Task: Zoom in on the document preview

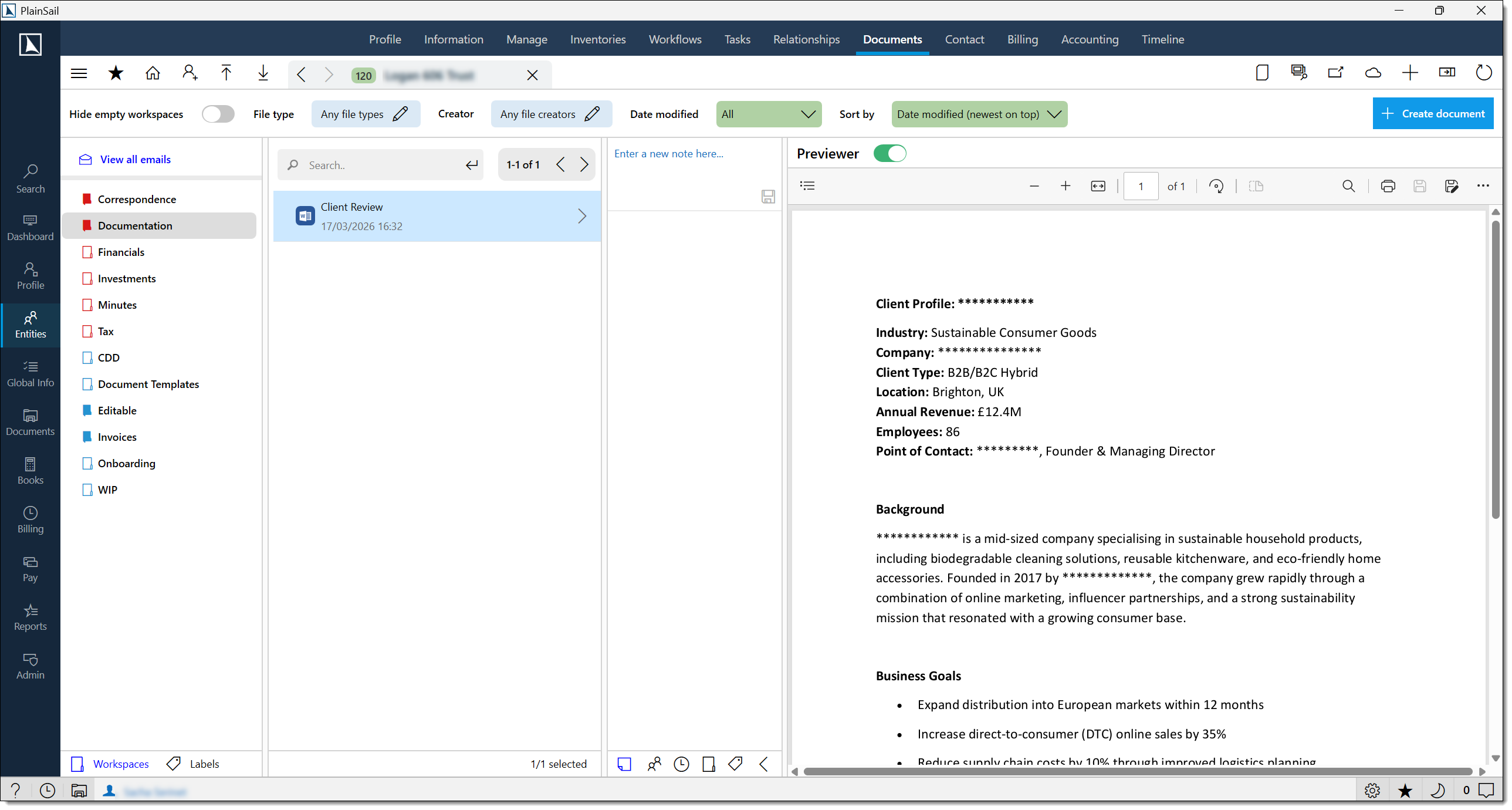Action: pyautogui.click(x=1065, y=186)
